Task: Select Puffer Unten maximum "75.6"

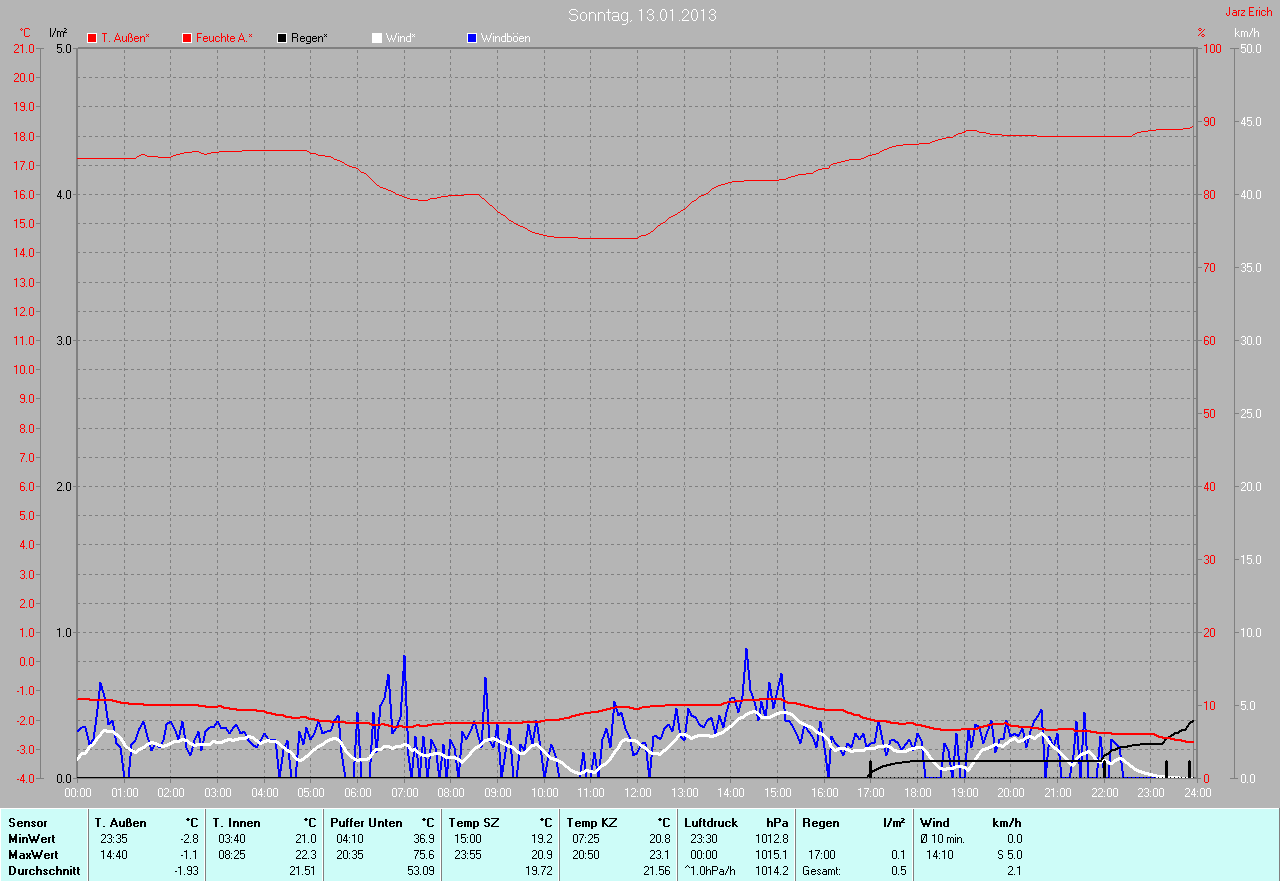Action: tap(423, 855)
